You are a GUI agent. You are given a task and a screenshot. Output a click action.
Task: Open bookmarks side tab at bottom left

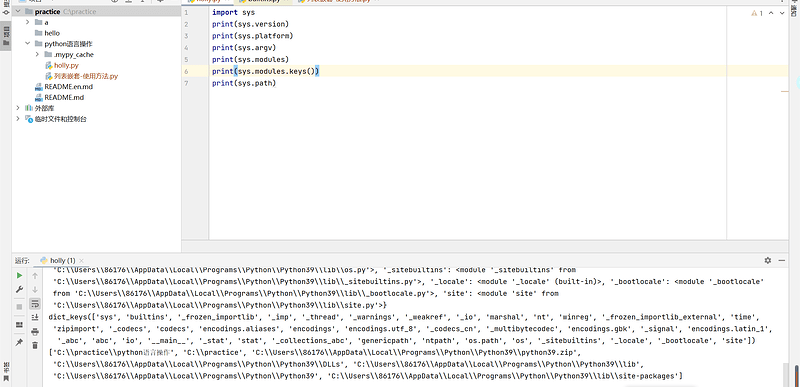tap(6, 373)
